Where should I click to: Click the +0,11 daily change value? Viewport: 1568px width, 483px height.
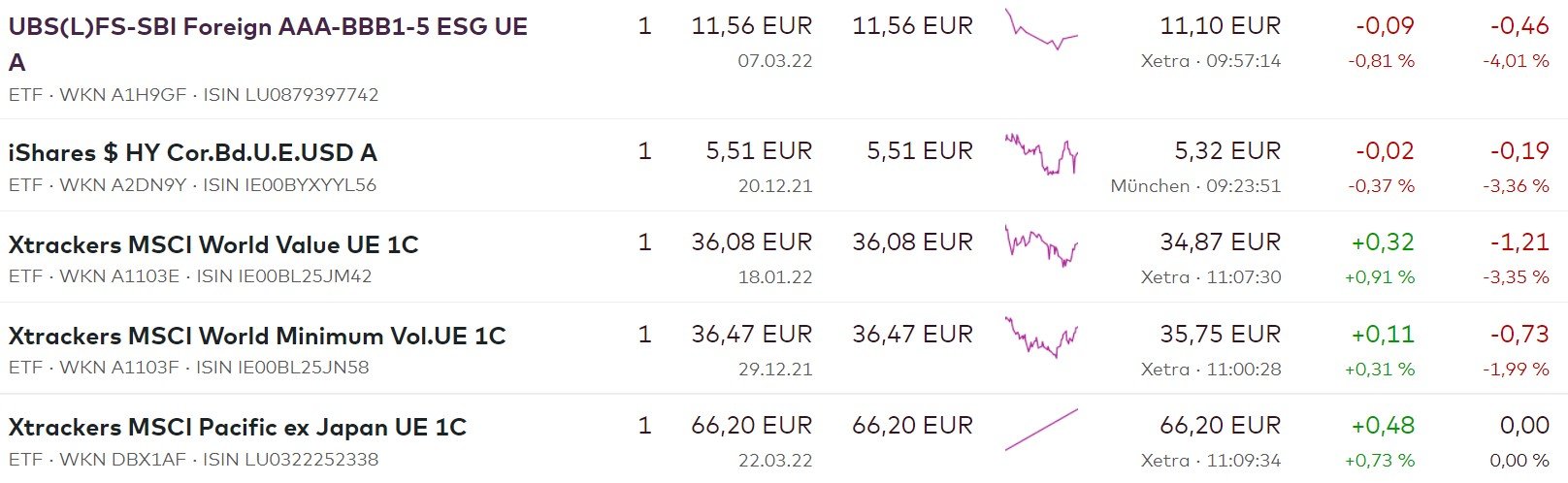1383,335
